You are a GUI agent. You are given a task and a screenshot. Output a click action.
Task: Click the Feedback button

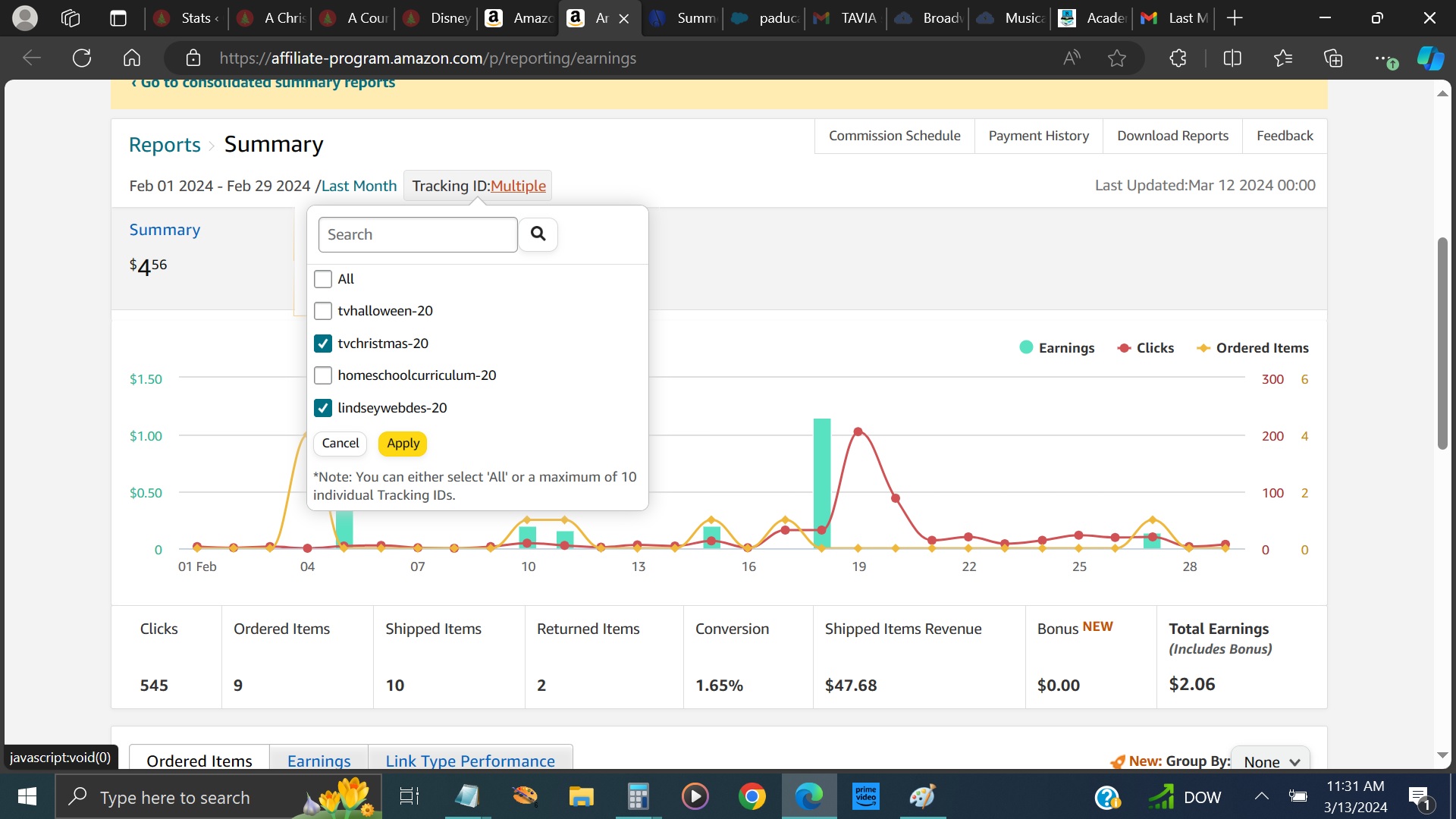1285,136
